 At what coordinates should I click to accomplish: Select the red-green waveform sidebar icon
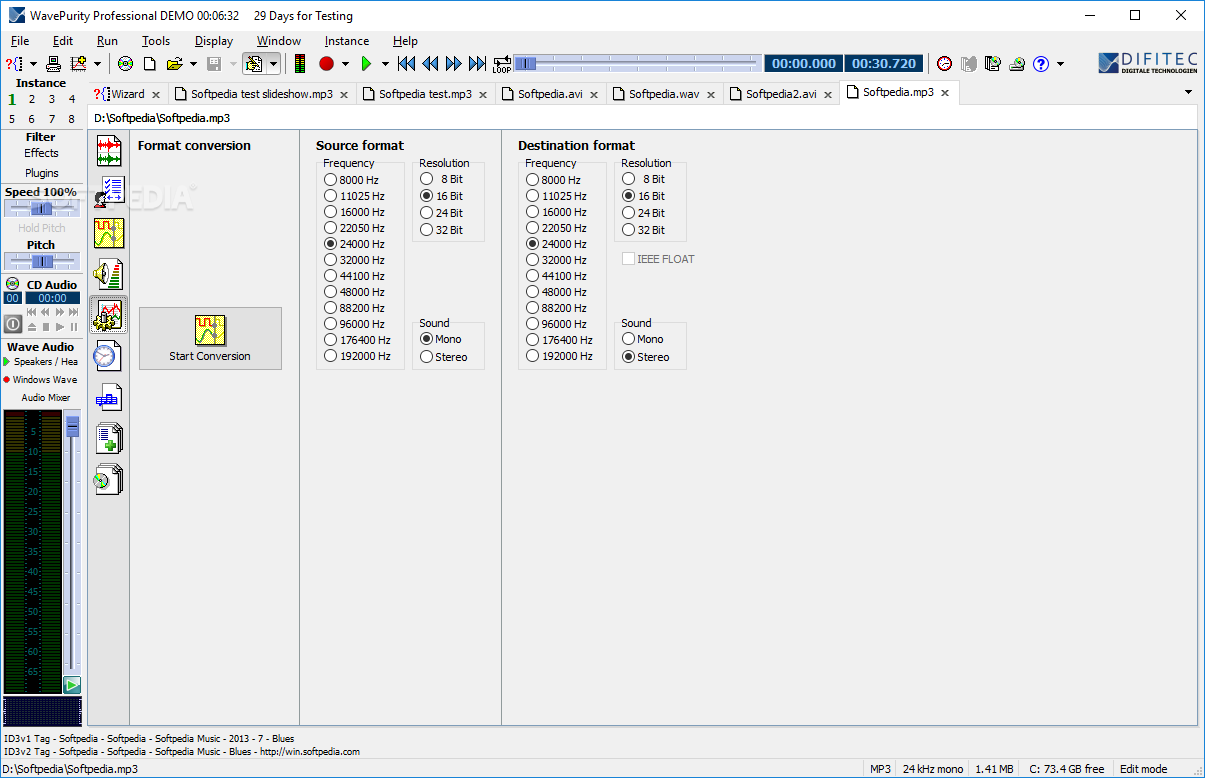point(109,151)
